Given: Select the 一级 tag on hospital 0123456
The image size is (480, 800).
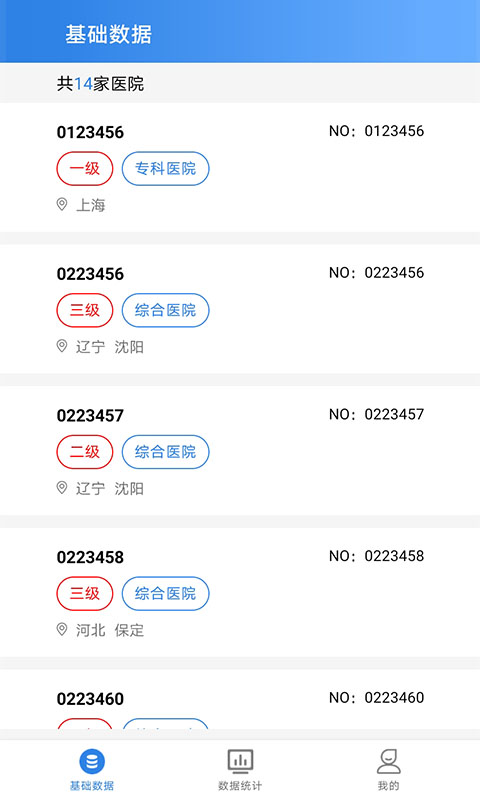Looking at the screenshot, I should tap(85, 168).
